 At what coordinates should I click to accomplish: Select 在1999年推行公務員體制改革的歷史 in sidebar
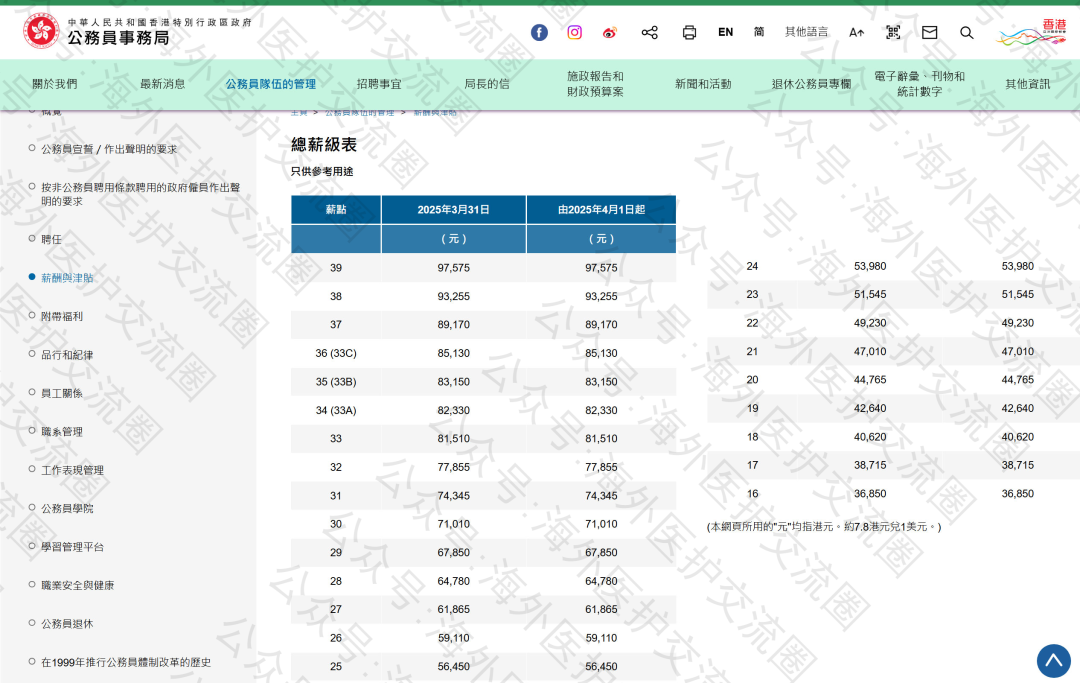(126, 662)
